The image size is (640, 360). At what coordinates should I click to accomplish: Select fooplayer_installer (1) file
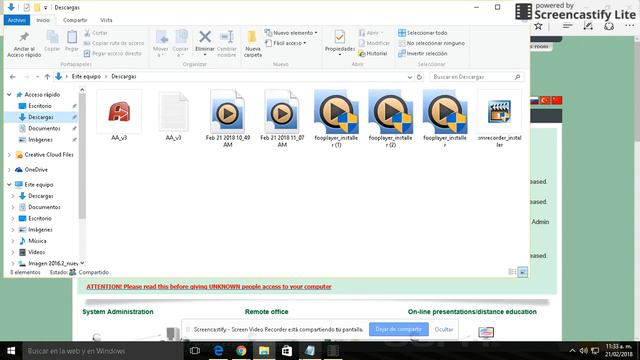(336, 119)
